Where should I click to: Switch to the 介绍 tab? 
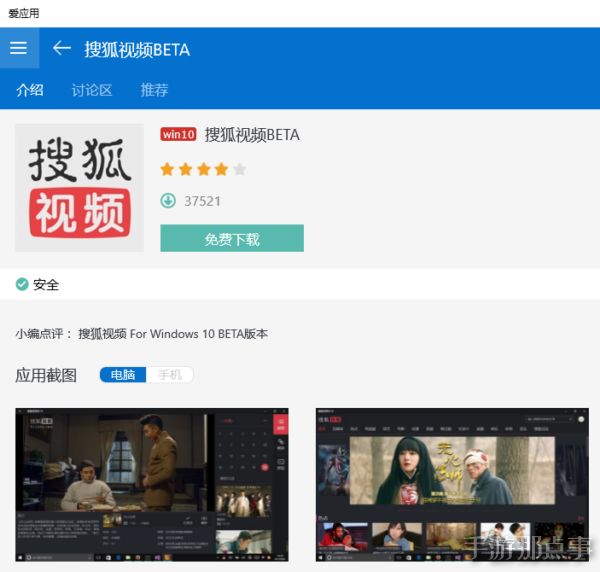tap(30, 90)
